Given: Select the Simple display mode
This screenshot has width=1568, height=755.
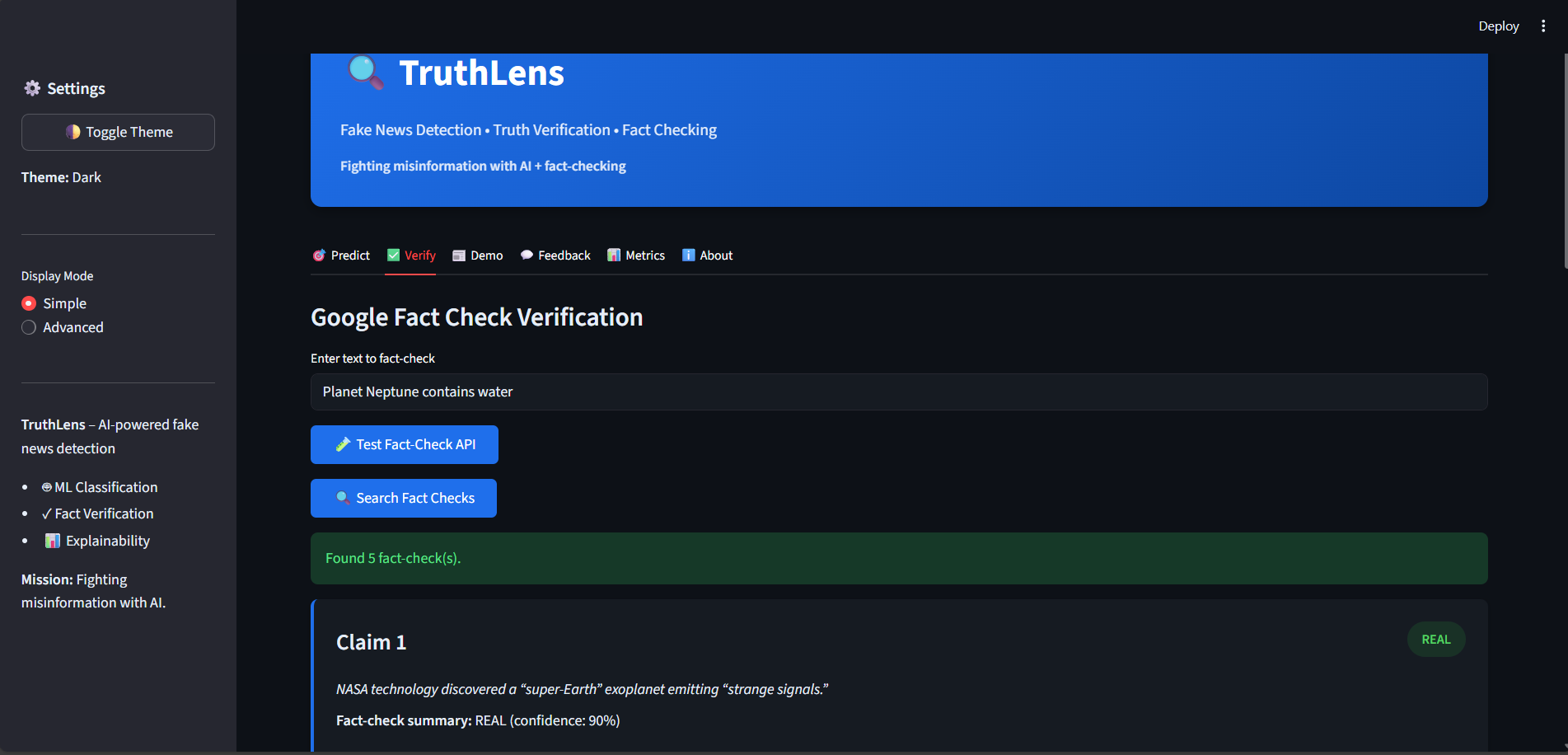Looking at the screenshot, I should [x=28, y=302].
